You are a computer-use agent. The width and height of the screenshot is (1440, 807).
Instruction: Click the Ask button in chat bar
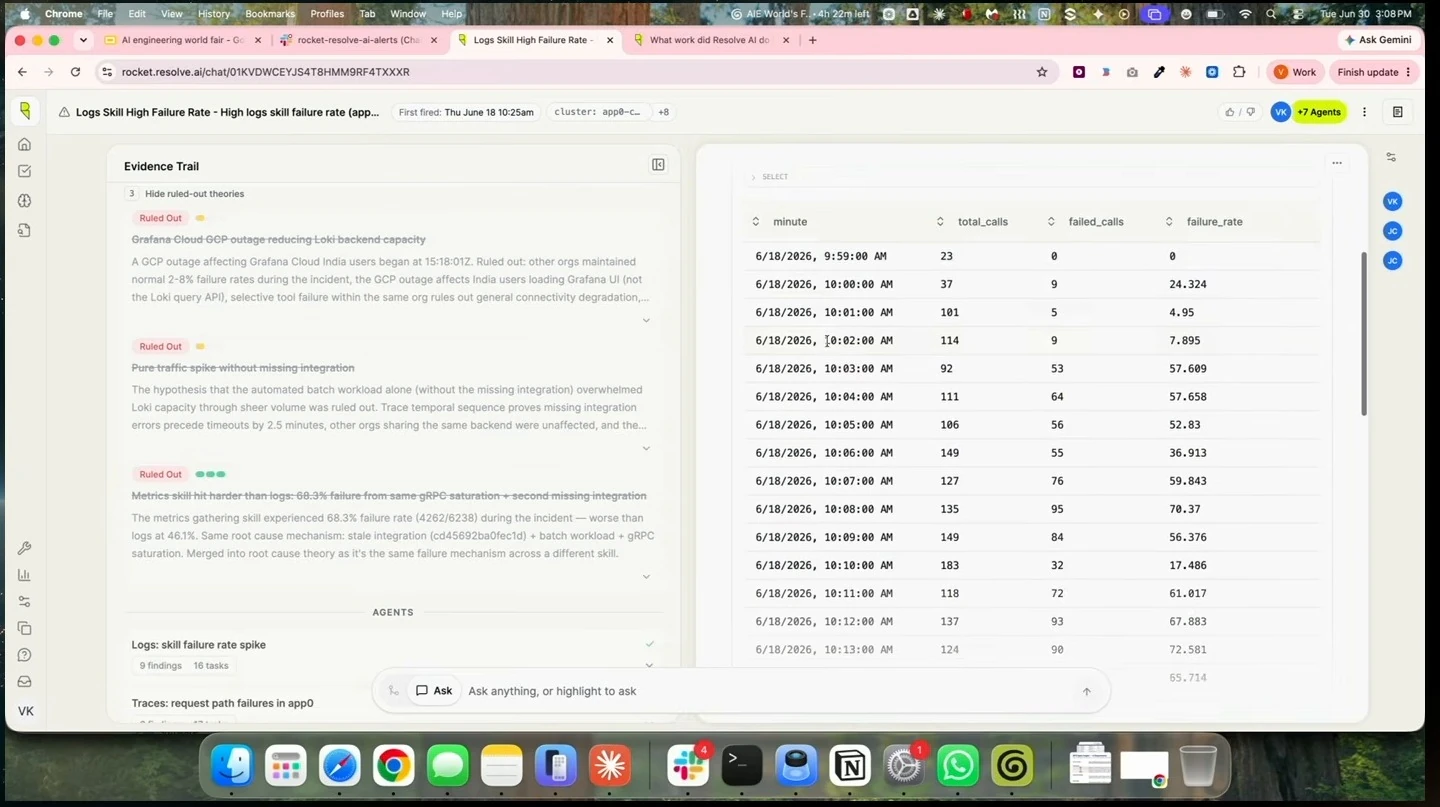point(434,691)
